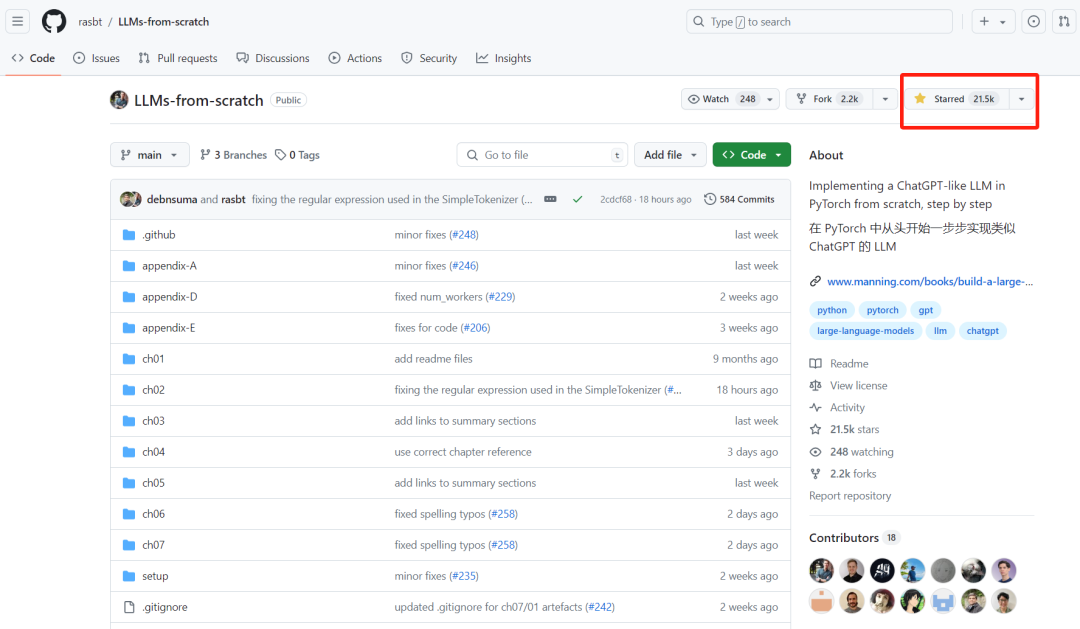This screenshot has width=1080, height=629.
Task: Open the main branch selector dropdown
Action: (x=149, y=155)
